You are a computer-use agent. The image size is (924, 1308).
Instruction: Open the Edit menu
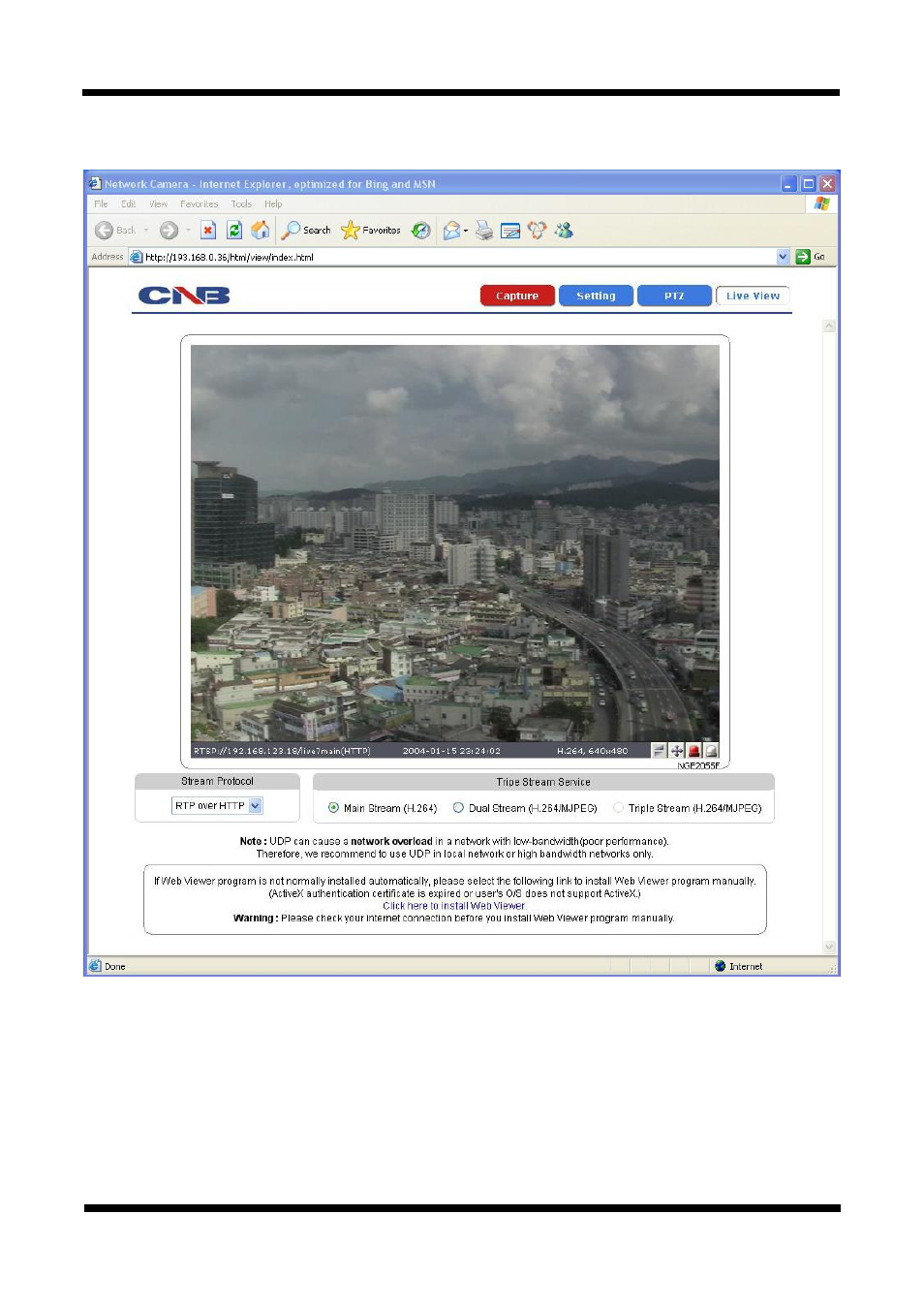[128, 204]
